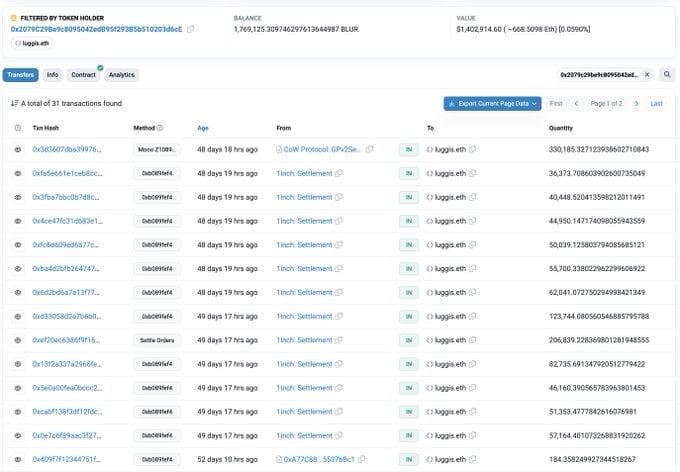Open transaction hash 0x4ce47fc31d683e1
The height and width of the screenshot is (472, 680).
(66, 221)
